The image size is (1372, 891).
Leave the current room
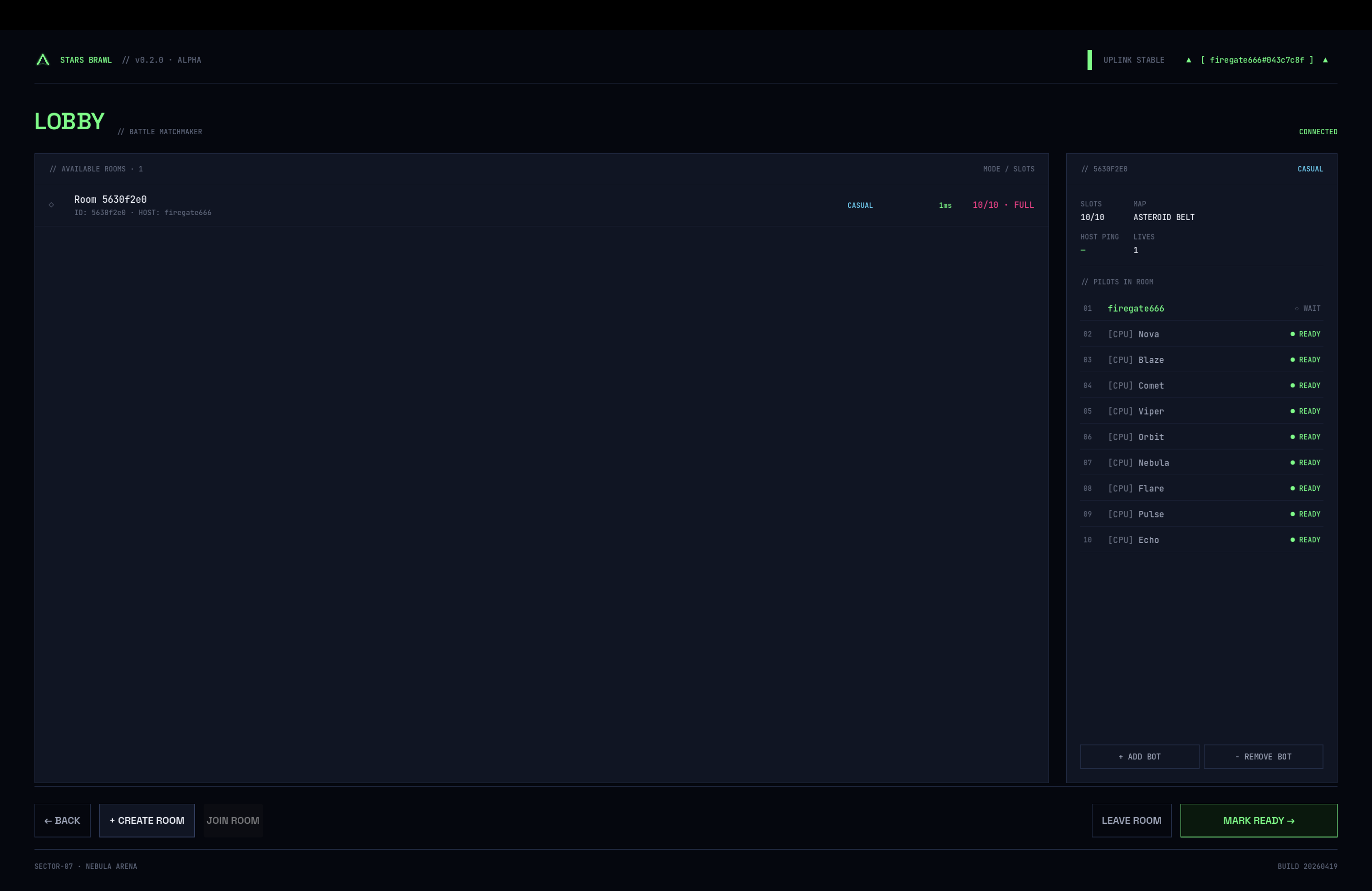coord(1131,820)
